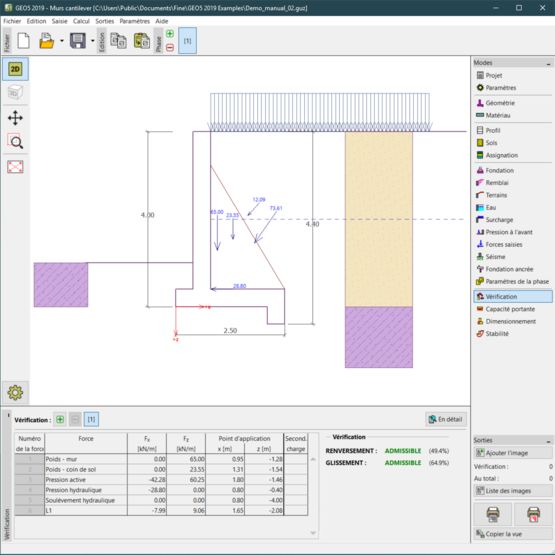Select verification tab [1] in bottom panel
The height and width of the screenshot is (555, 555).
pos(91,419)
